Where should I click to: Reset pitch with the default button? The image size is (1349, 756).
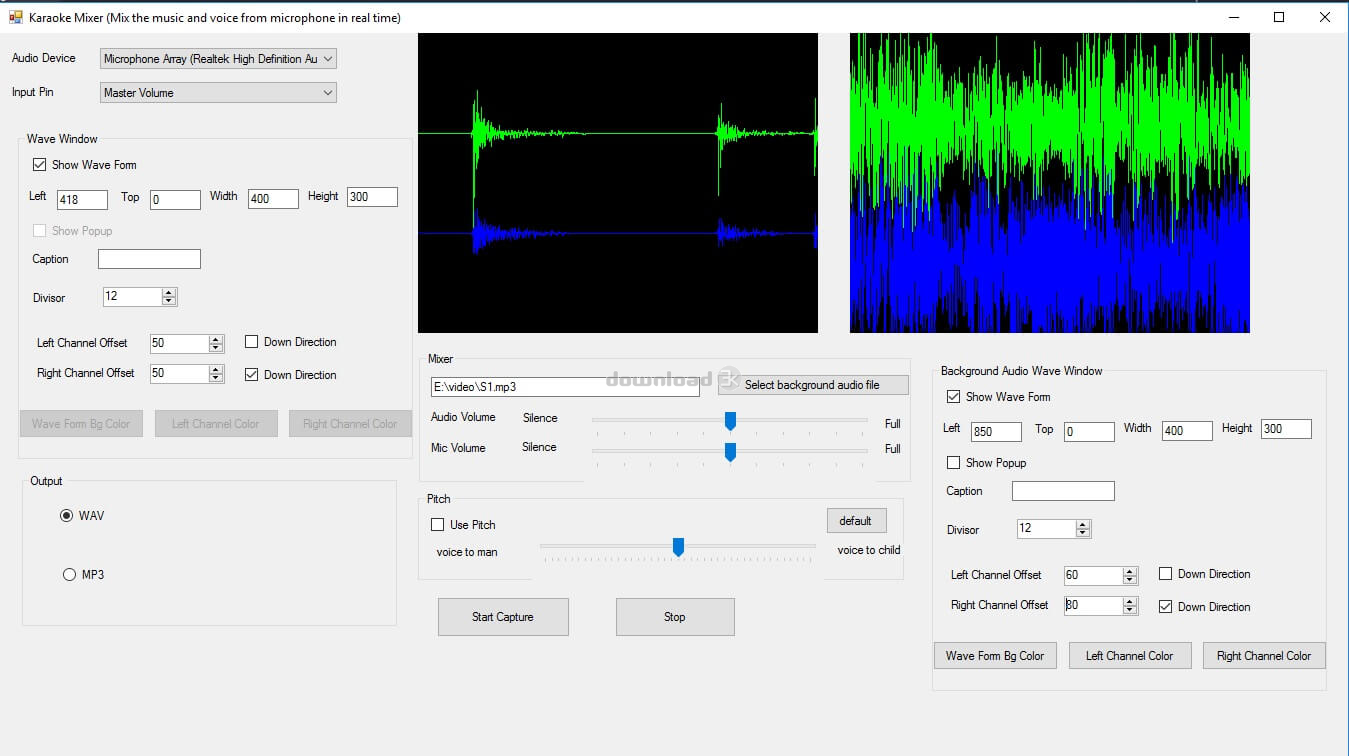coord(856,521)
